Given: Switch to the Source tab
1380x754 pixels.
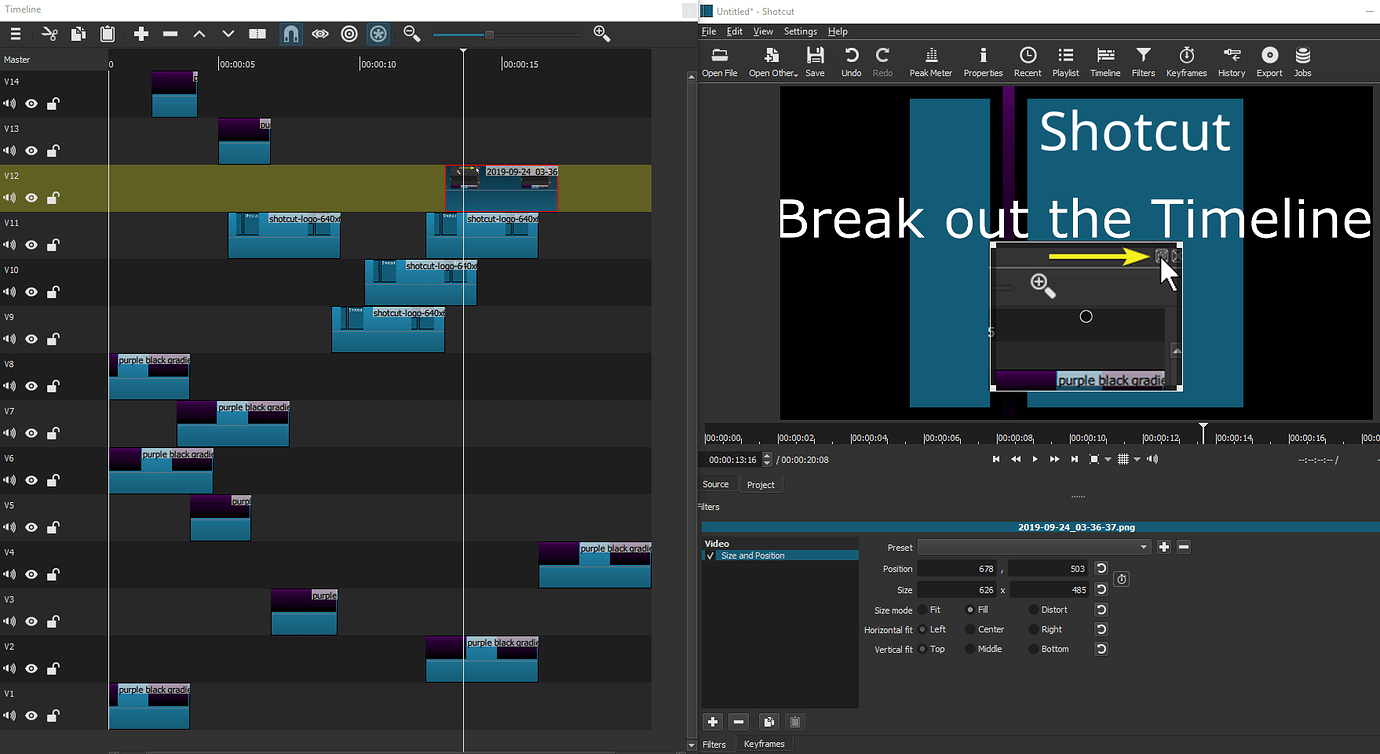Looking at the screenshot, I should [x=716, y=484].
